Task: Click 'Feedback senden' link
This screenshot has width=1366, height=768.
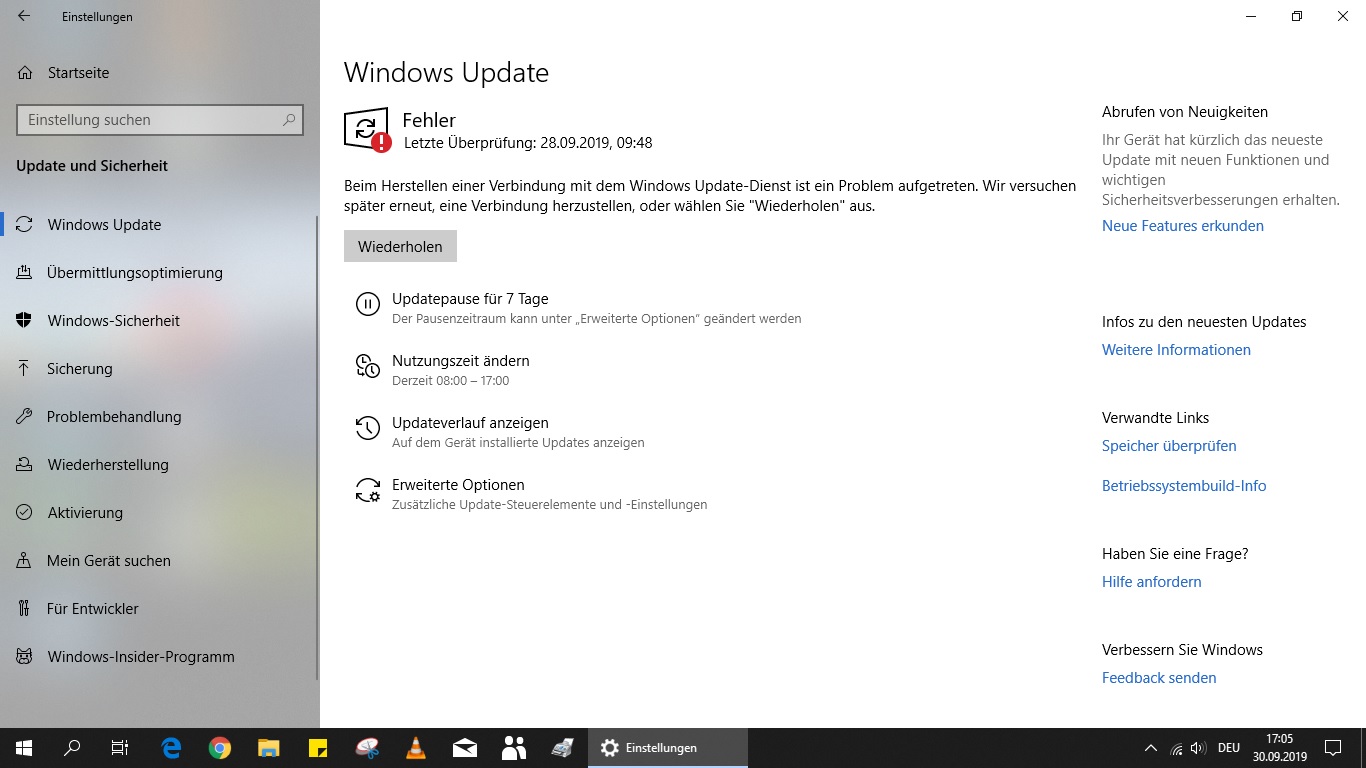Action: (x=1159, y=678)
